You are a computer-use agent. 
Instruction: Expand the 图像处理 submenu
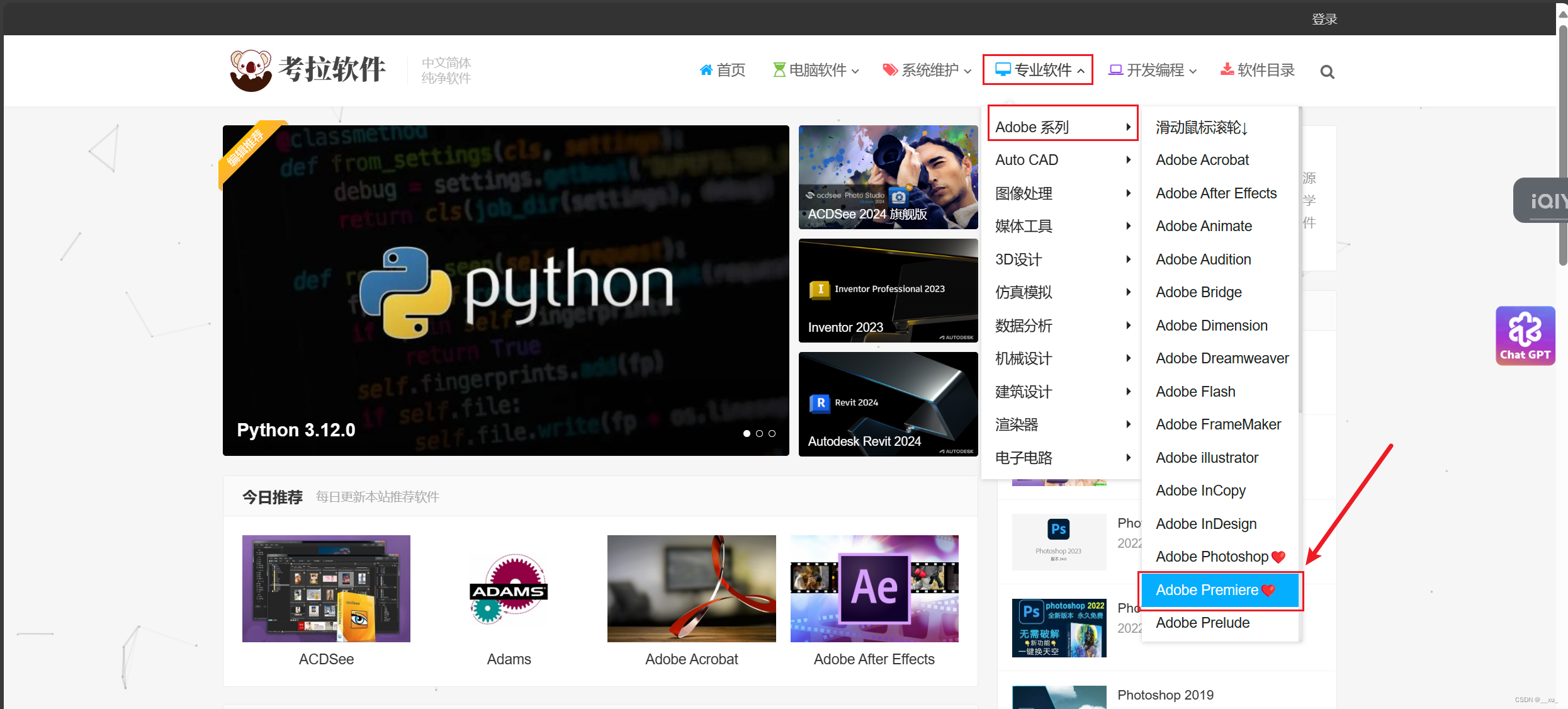click(x=1063, y=193)
